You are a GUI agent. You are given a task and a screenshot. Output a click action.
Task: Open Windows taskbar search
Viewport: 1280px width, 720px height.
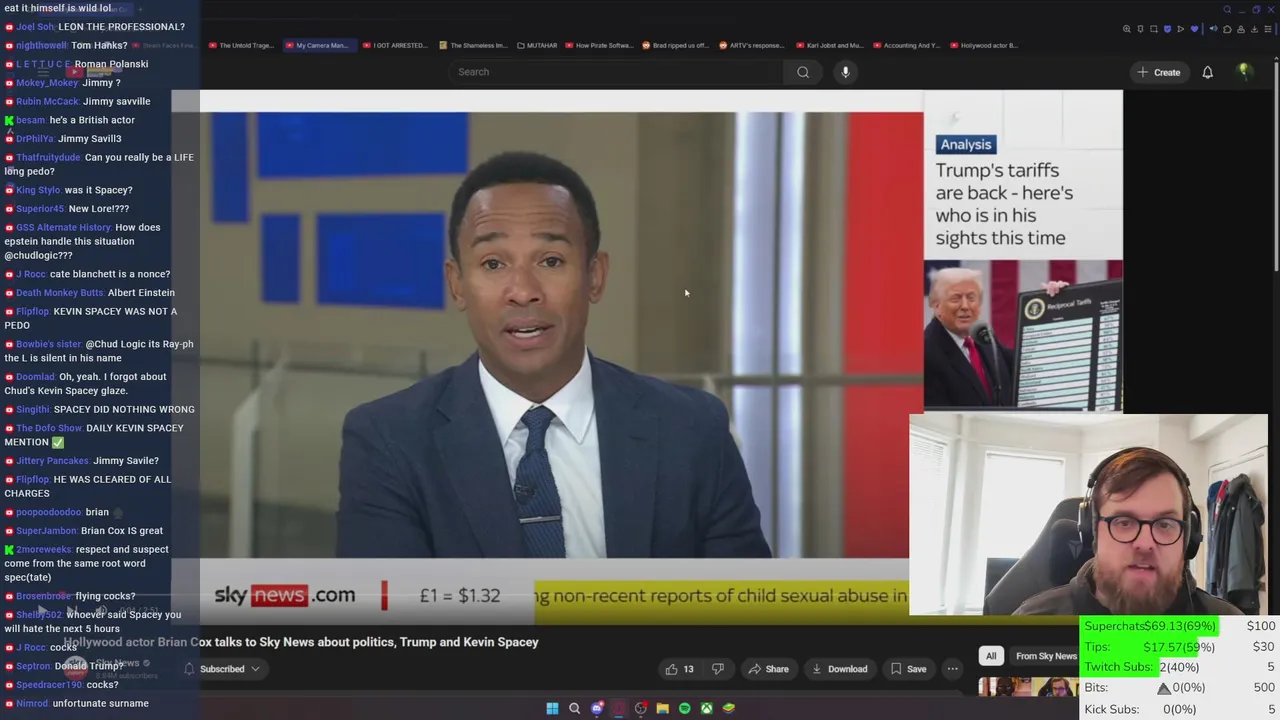click(x=574, y=708)
